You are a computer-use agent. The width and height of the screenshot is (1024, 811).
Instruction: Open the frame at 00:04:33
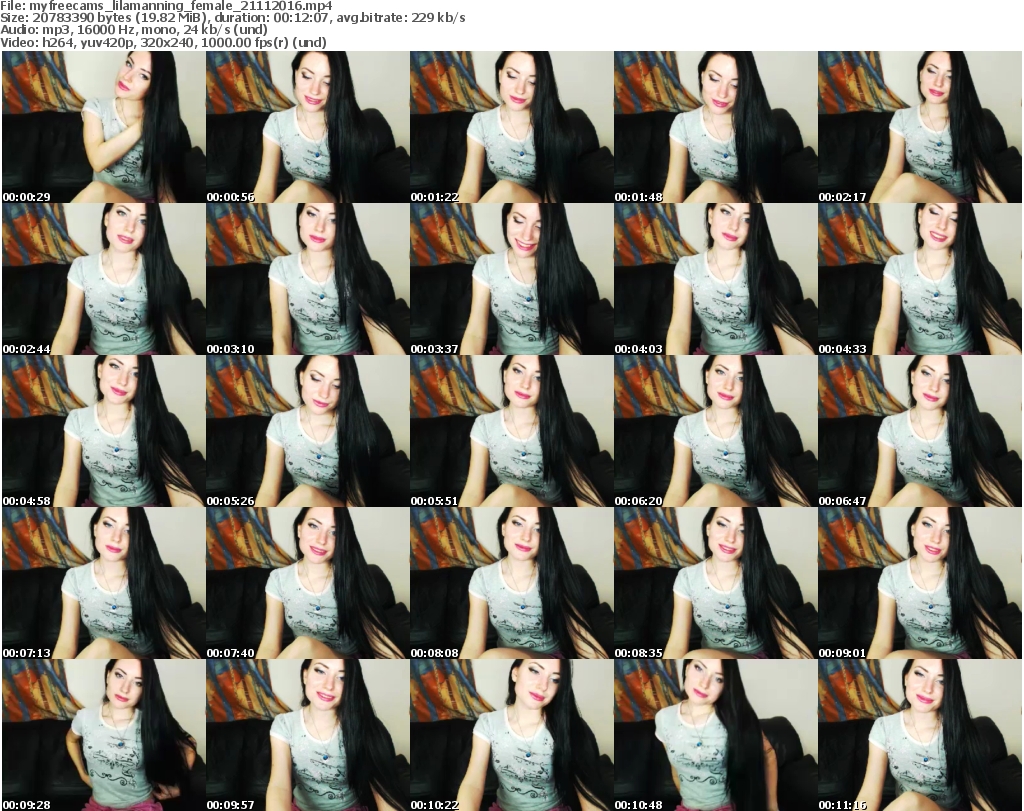pyautogui.click(x=919, y=279)
